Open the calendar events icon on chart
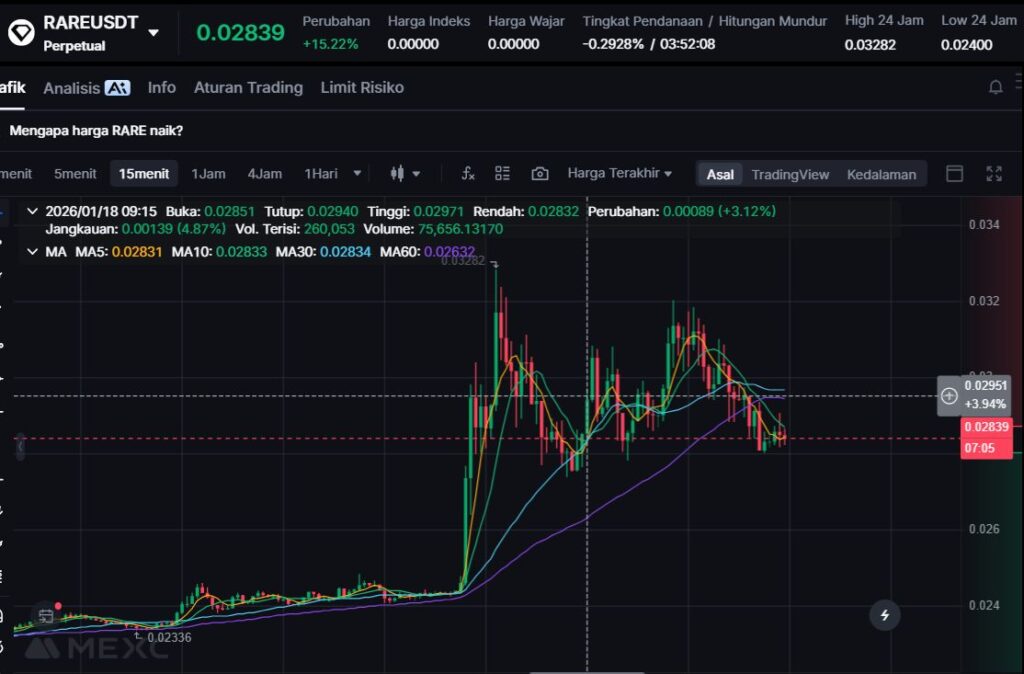Image resolution: width=1024 pixels, height=674 pixels. click(x=46, y=615)
